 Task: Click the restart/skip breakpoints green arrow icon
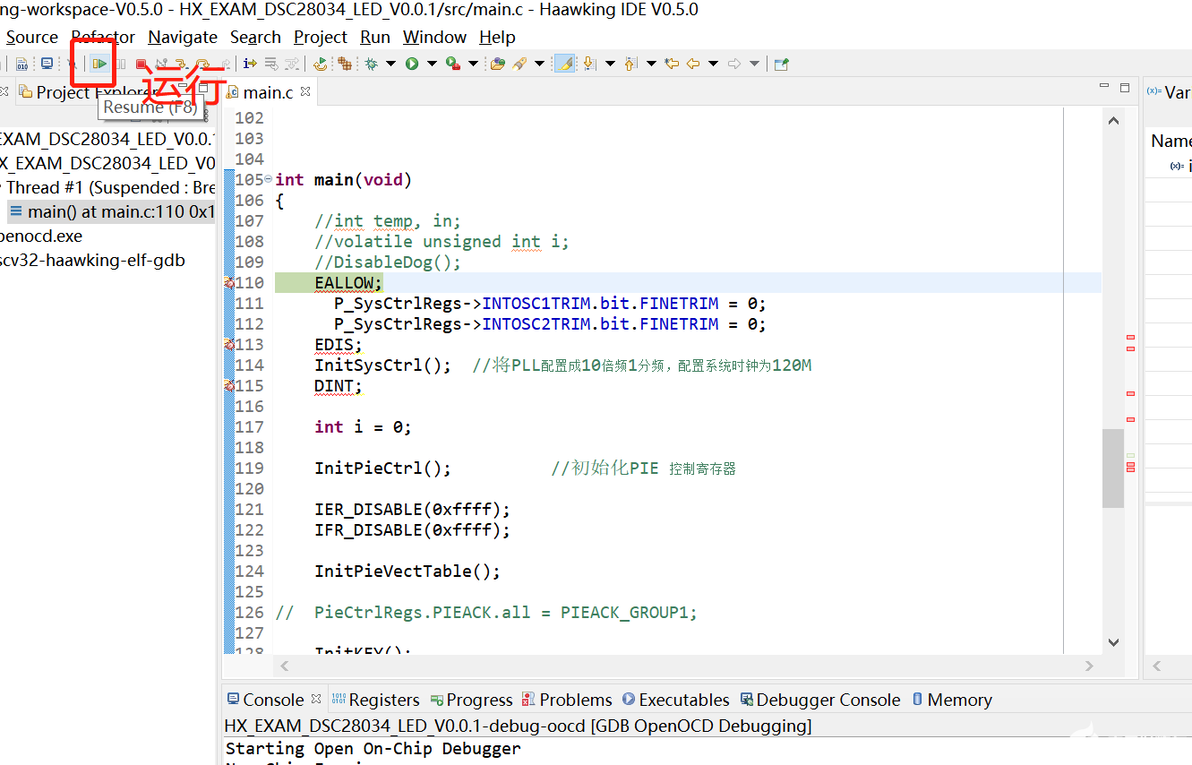[x=320, y=64]
